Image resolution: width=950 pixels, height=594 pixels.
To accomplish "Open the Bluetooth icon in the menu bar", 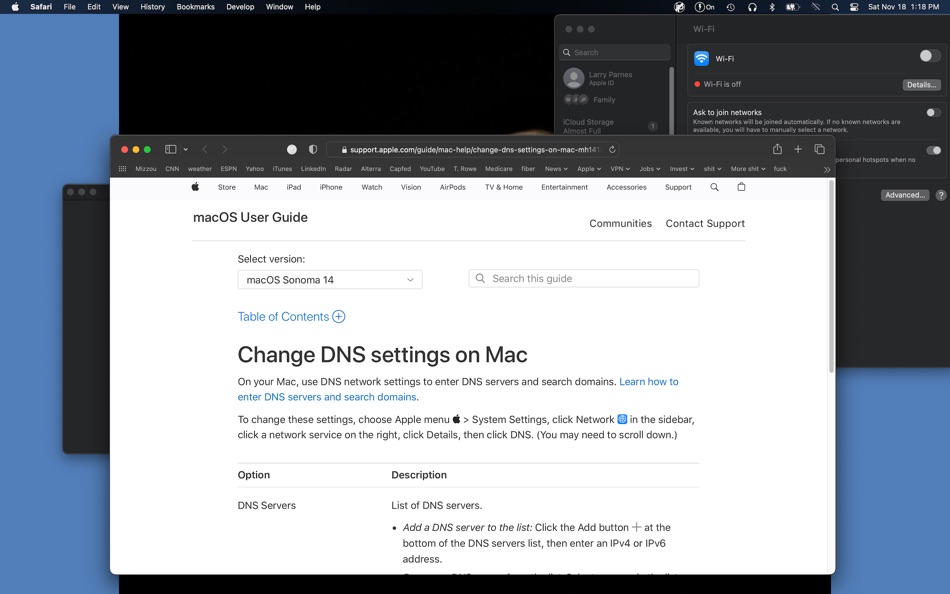I will point(772,7).
